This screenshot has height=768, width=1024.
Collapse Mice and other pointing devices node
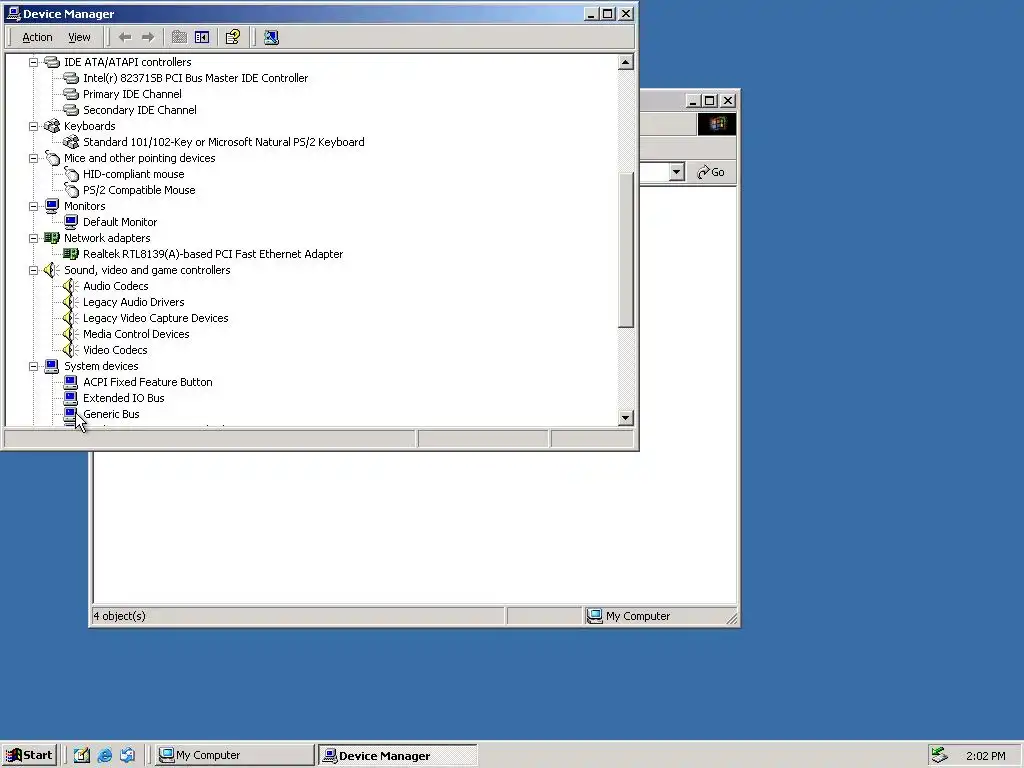click(x=33, y=158)
